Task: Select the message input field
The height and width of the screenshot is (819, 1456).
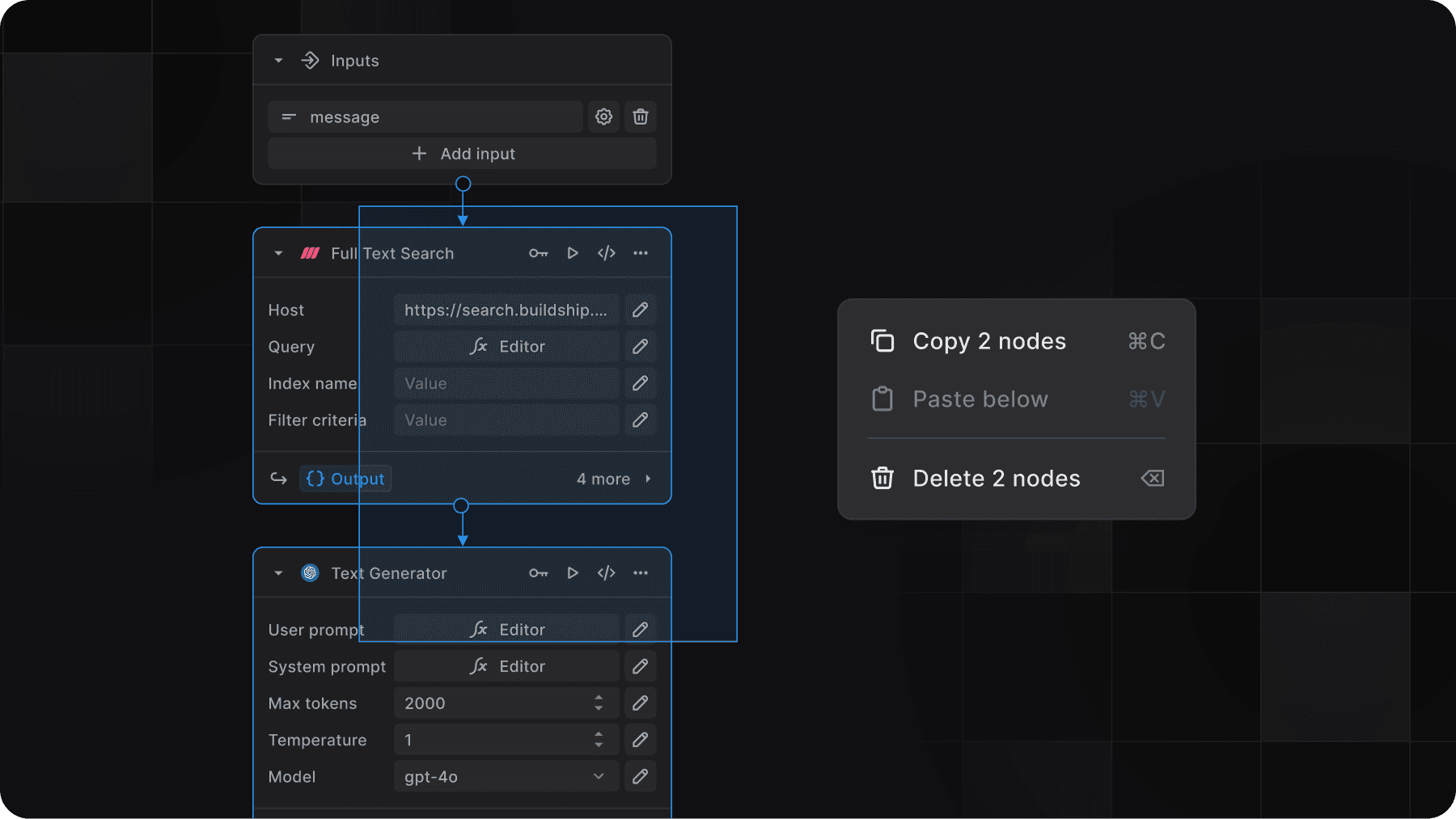Action: click(425, 117)
